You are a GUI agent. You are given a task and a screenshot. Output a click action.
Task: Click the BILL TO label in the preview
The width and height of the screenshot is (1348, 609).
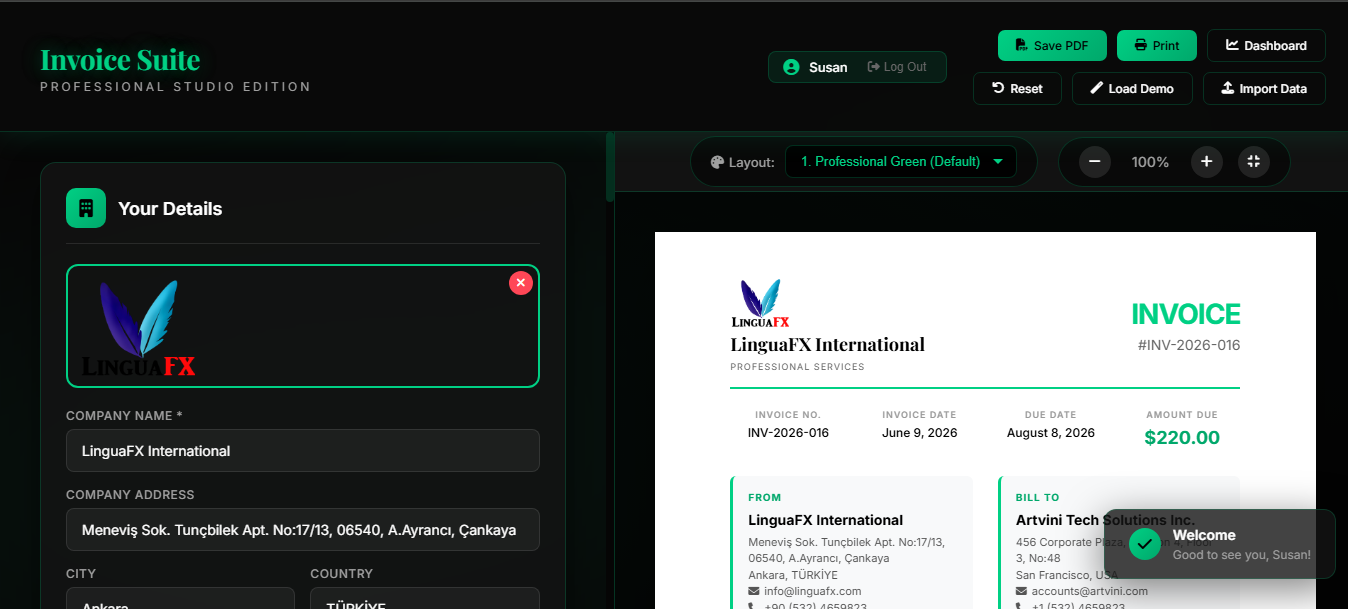point(1037,497)
